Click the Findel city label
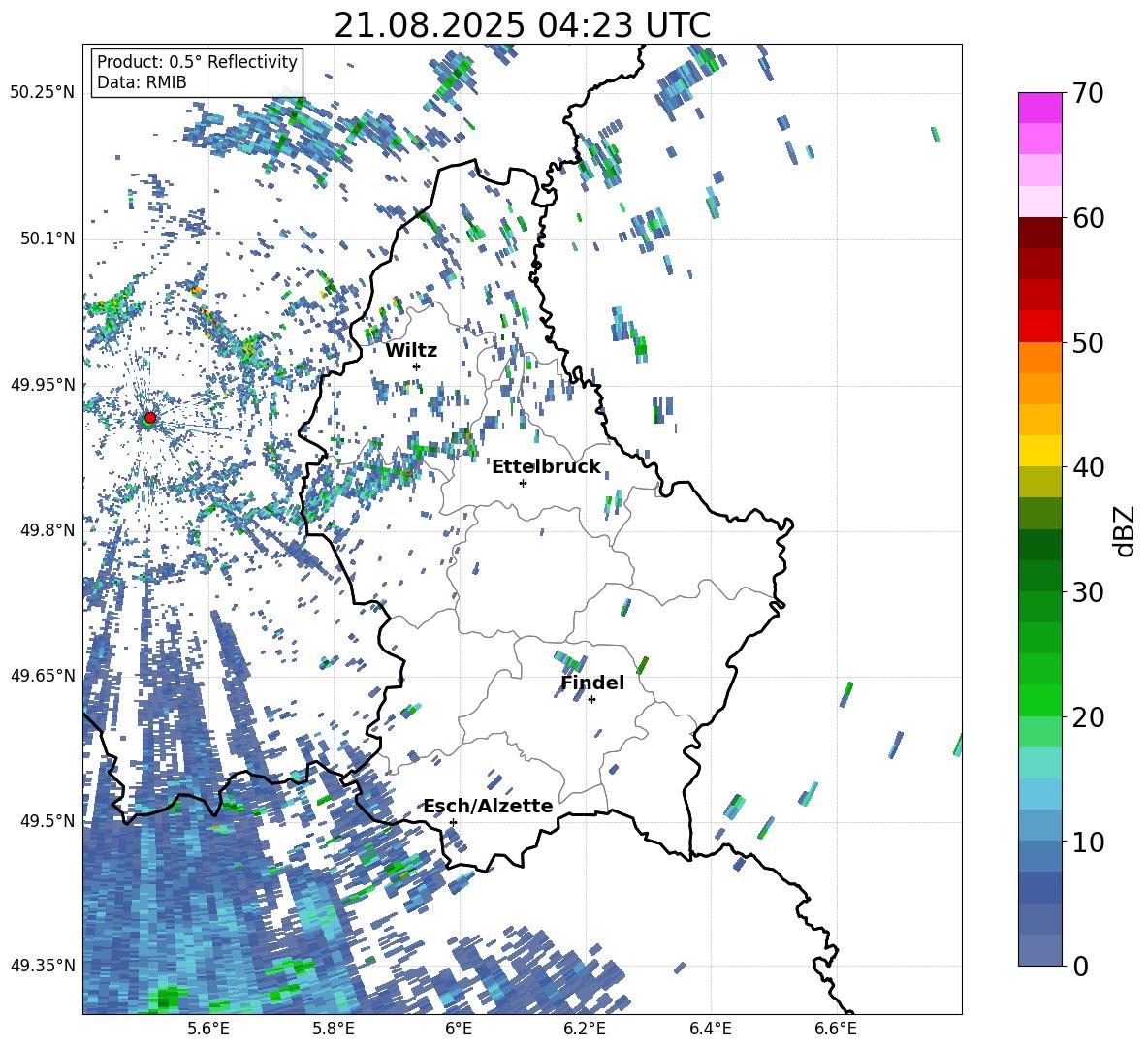Image resolution: width=1148 pixels, height=1048 pixels. click(x=592, y=683)
